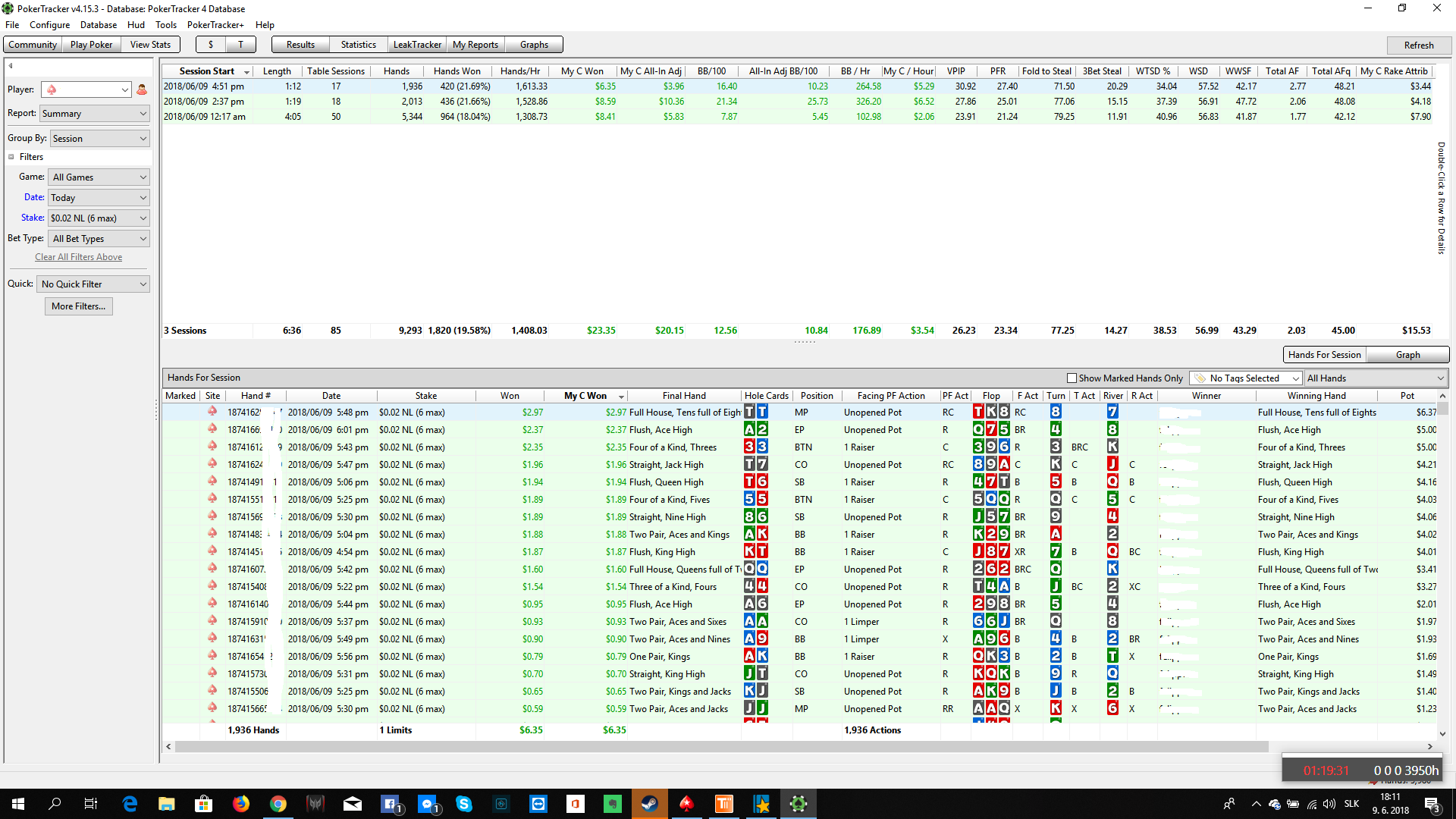Open the Mail app from the taskbar
Image resolution: width=1456 pixels, height=819 pixels.
[353, 804]
